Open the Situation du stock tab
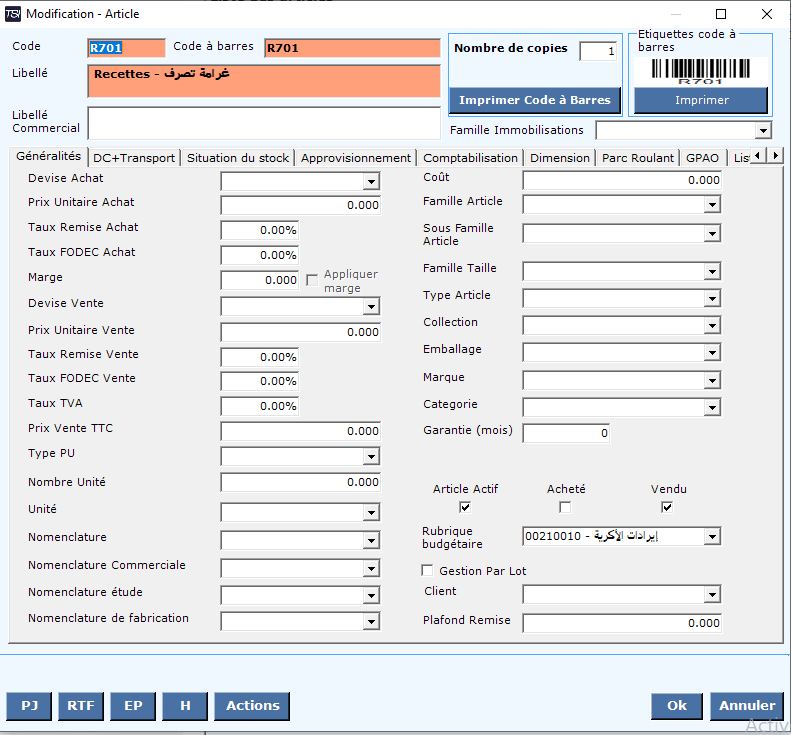This screenshot has height=735, width=791. [x=238, y=158]
